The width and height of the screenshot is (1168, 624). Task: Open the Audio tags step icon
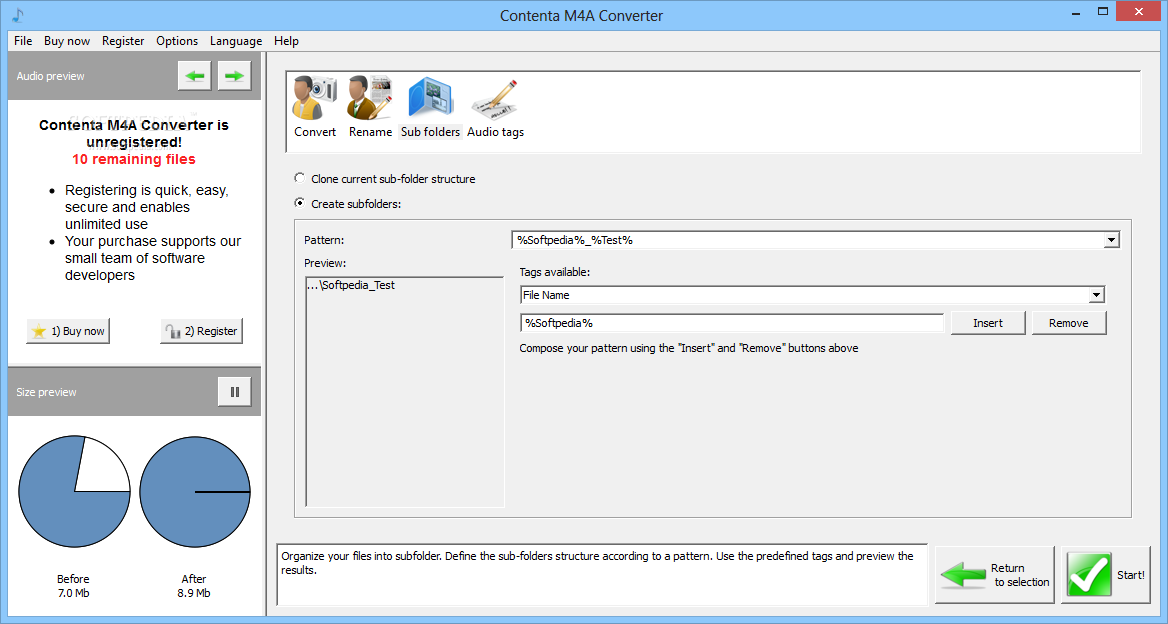pos(495,107)
